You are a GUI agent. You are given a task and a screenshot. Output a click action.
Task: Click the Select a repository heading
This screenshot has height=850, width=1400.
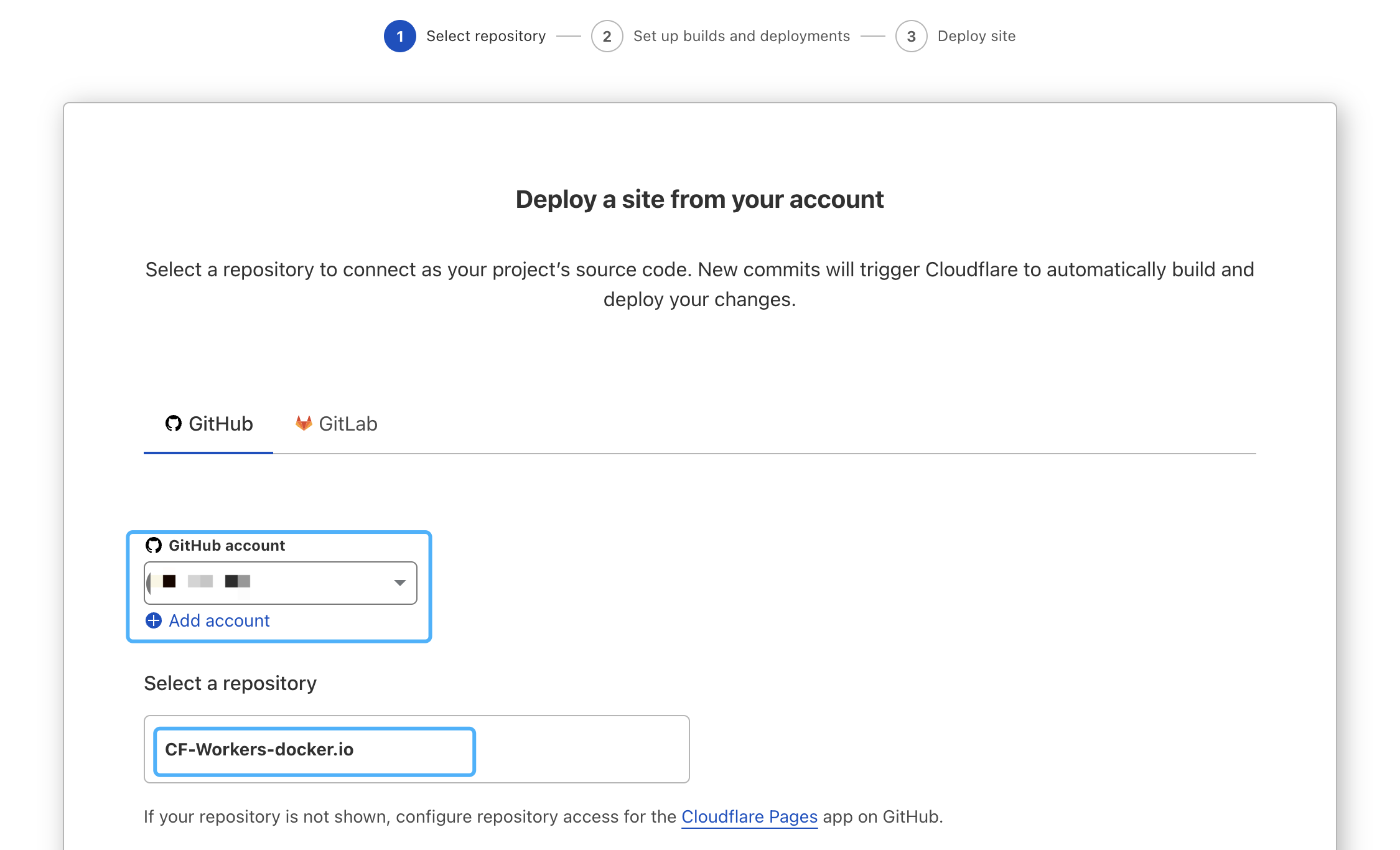coord(230,683)
